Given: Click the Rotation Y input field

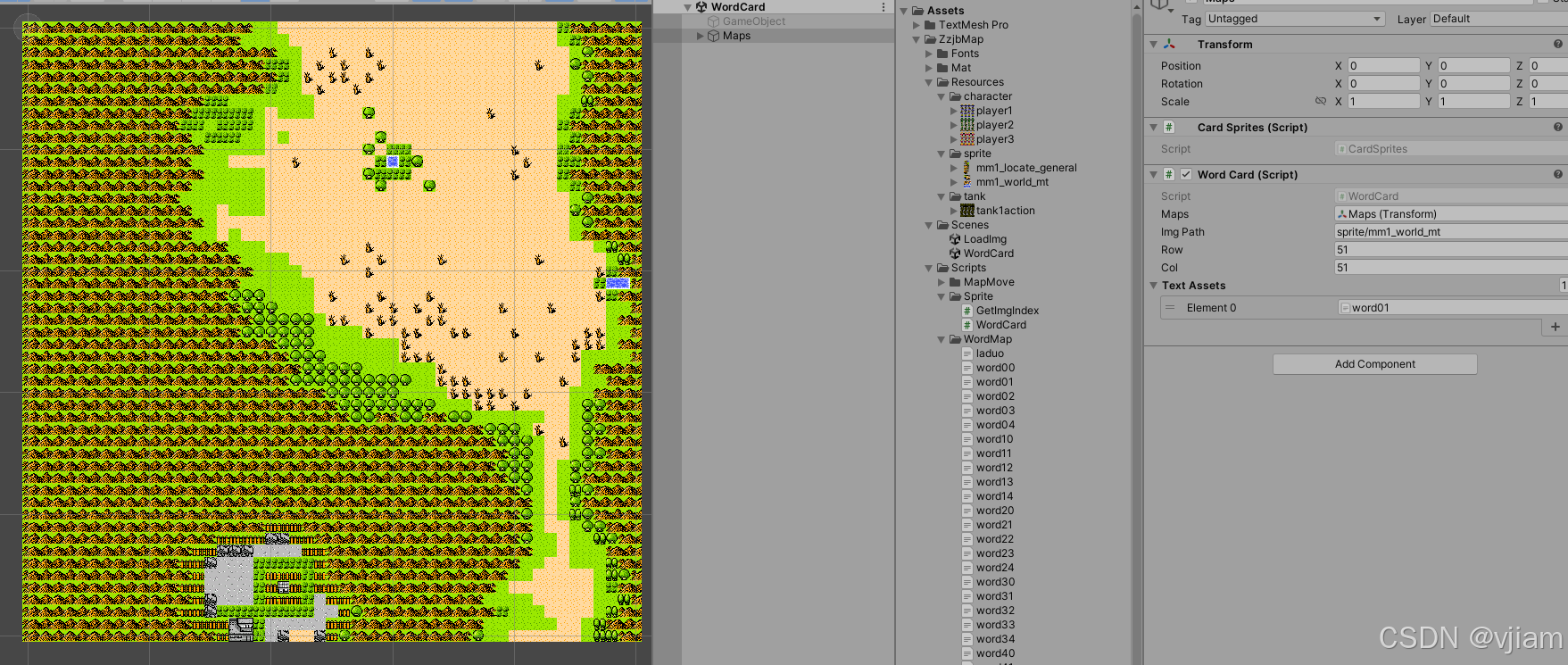Looking at the screenshot, I should [1473, 83].
